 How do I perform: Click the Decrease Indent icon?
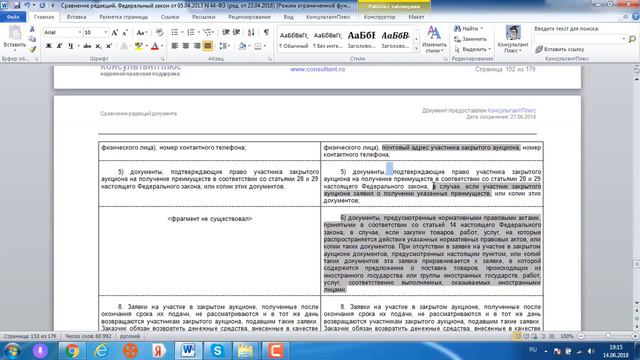[x=226, y=32]
